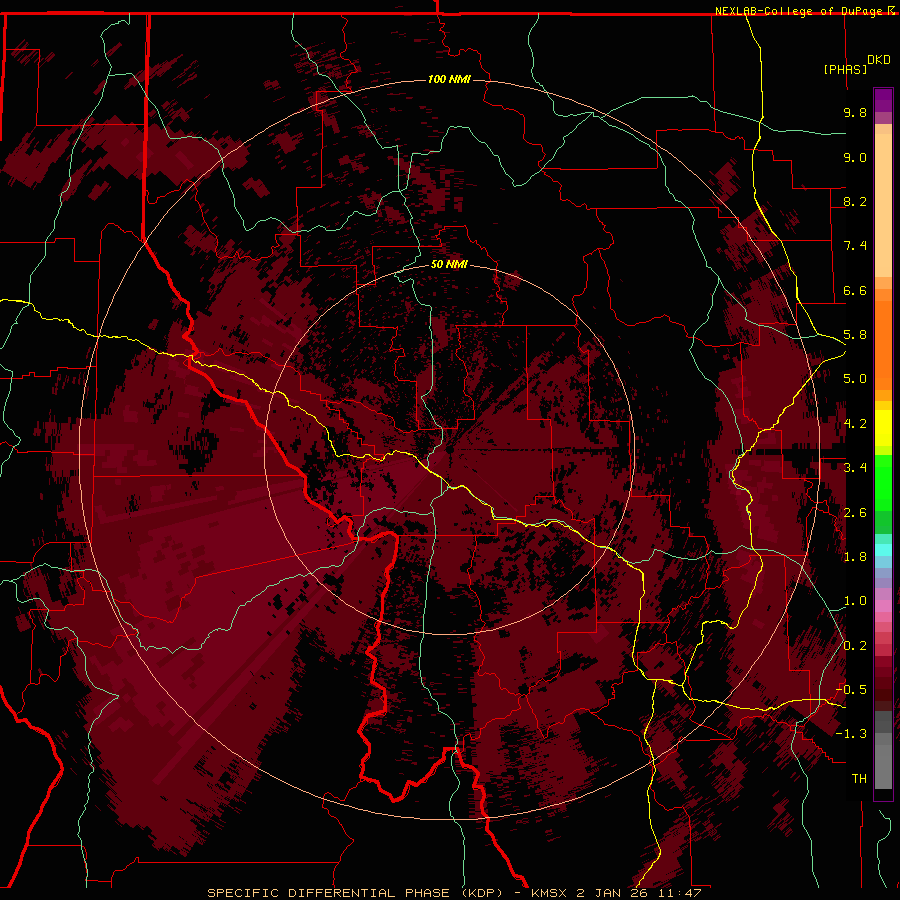Click the 6.6 value on the color scale
The image size is (900, 900).
tap(855, 290)
